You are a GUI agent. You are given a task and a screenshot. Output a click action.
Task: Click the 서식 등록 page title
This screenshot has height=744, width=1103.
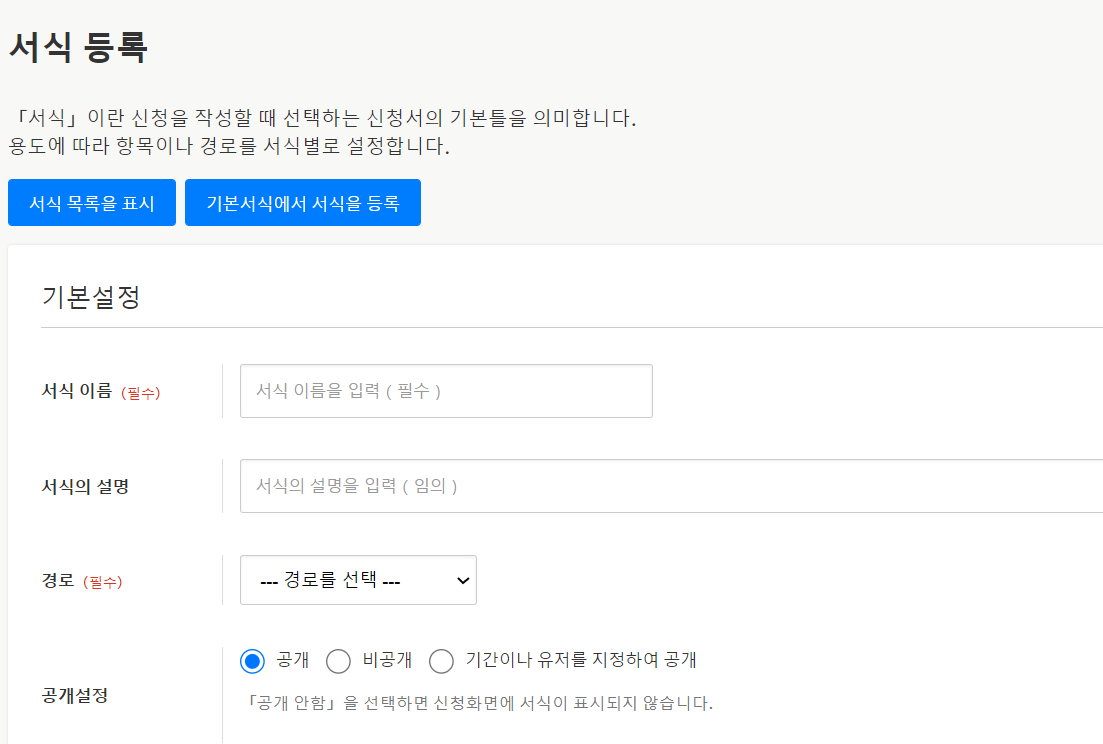coord(78,47)
